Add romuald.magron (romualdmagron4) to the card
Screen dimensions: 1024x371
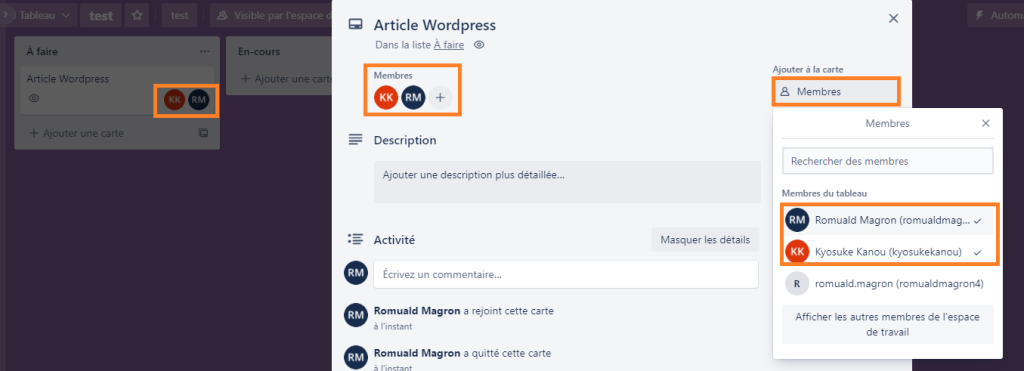coord(888,283)
